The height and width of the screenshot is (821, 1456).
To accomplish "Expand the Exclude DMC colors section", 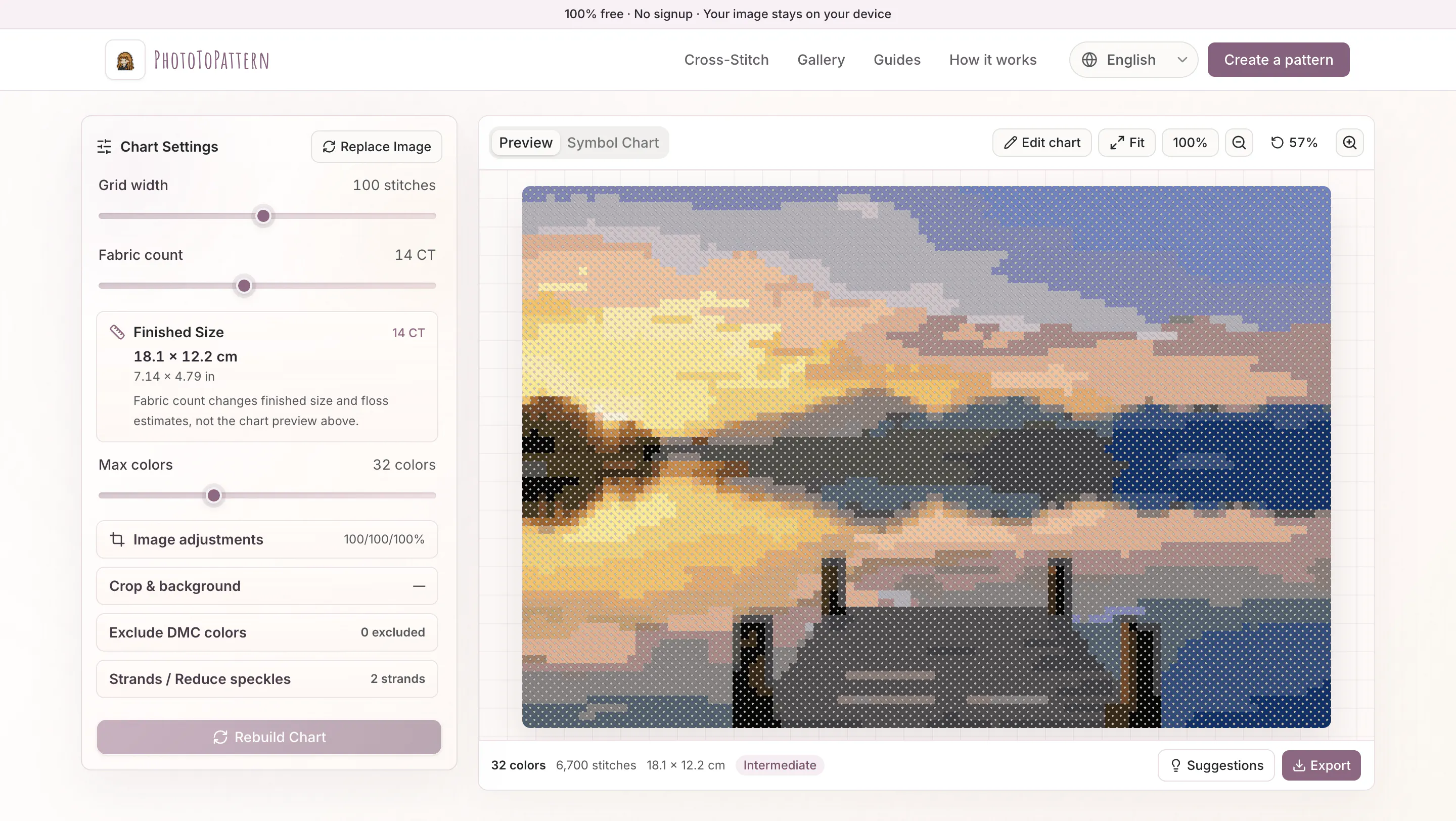I will tap(267, 632).
